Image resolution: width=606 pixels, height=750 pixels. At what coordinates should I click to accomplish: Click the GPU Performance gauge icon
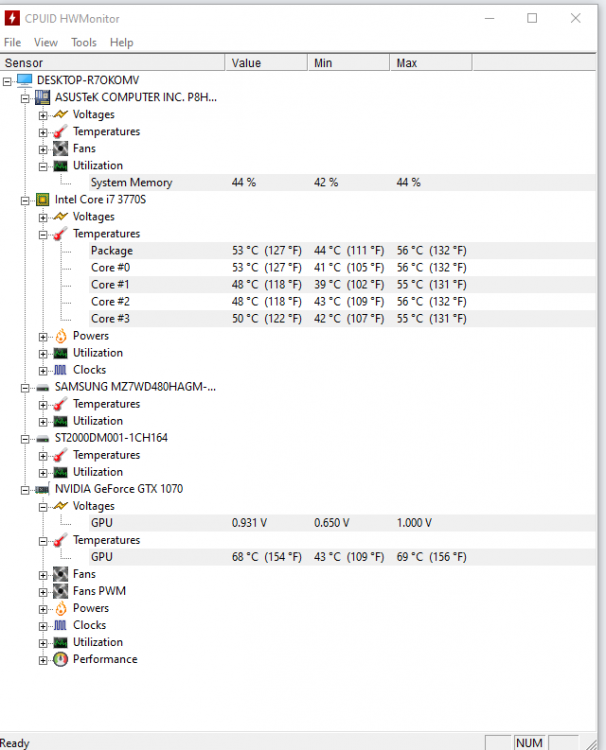point(60,660)
